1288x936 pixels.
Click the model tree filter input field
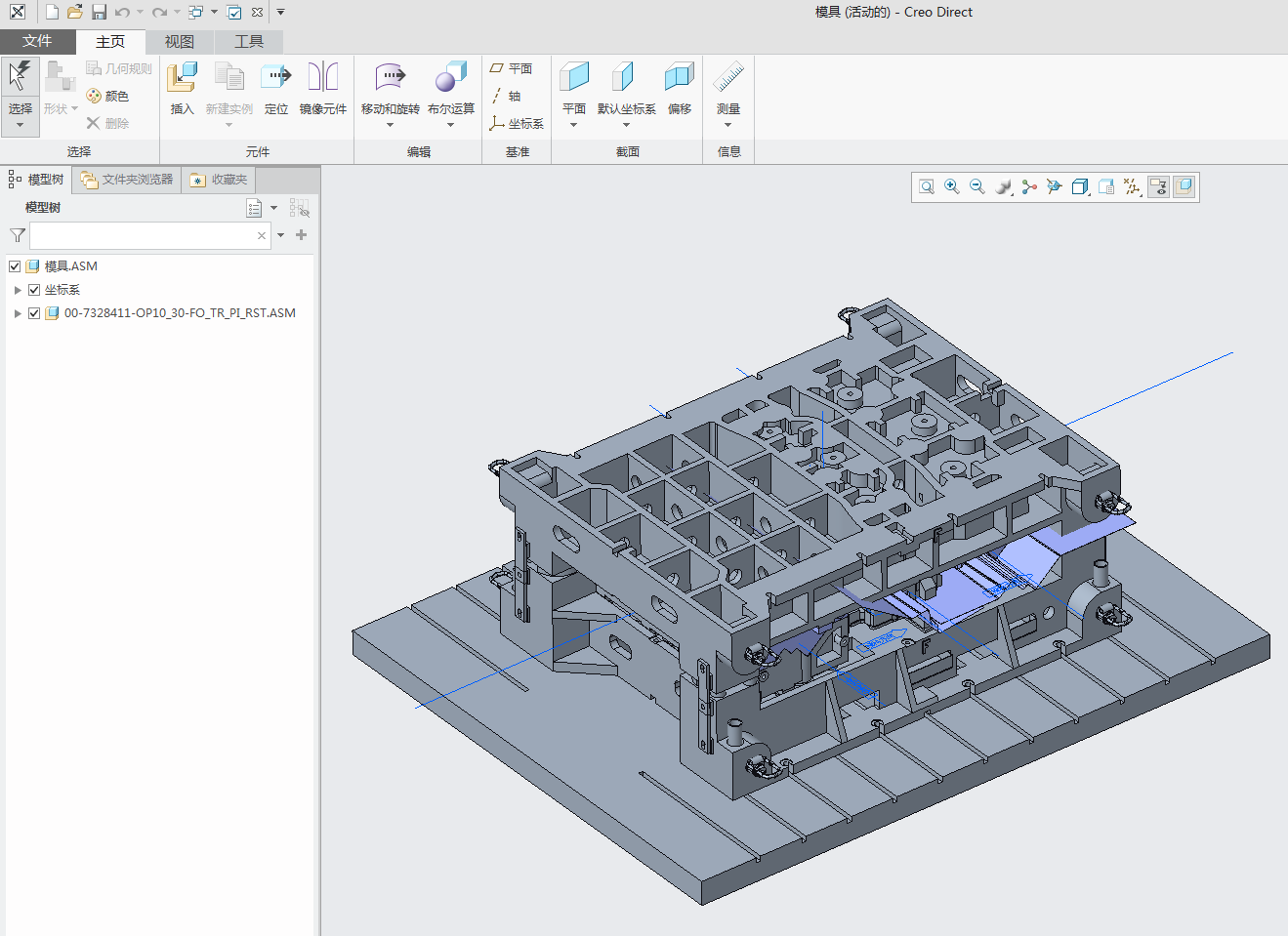click(x=144, y=235)
